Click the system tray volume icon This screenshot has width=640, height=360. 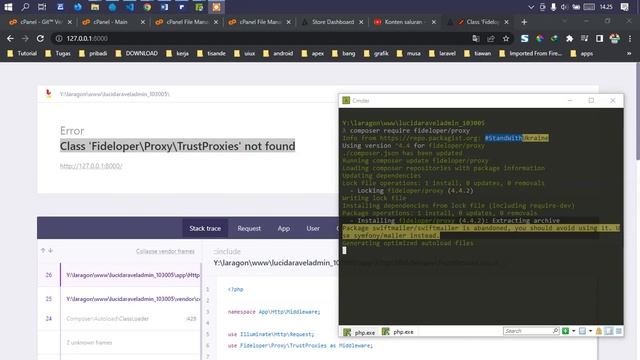tap(564, 7)
